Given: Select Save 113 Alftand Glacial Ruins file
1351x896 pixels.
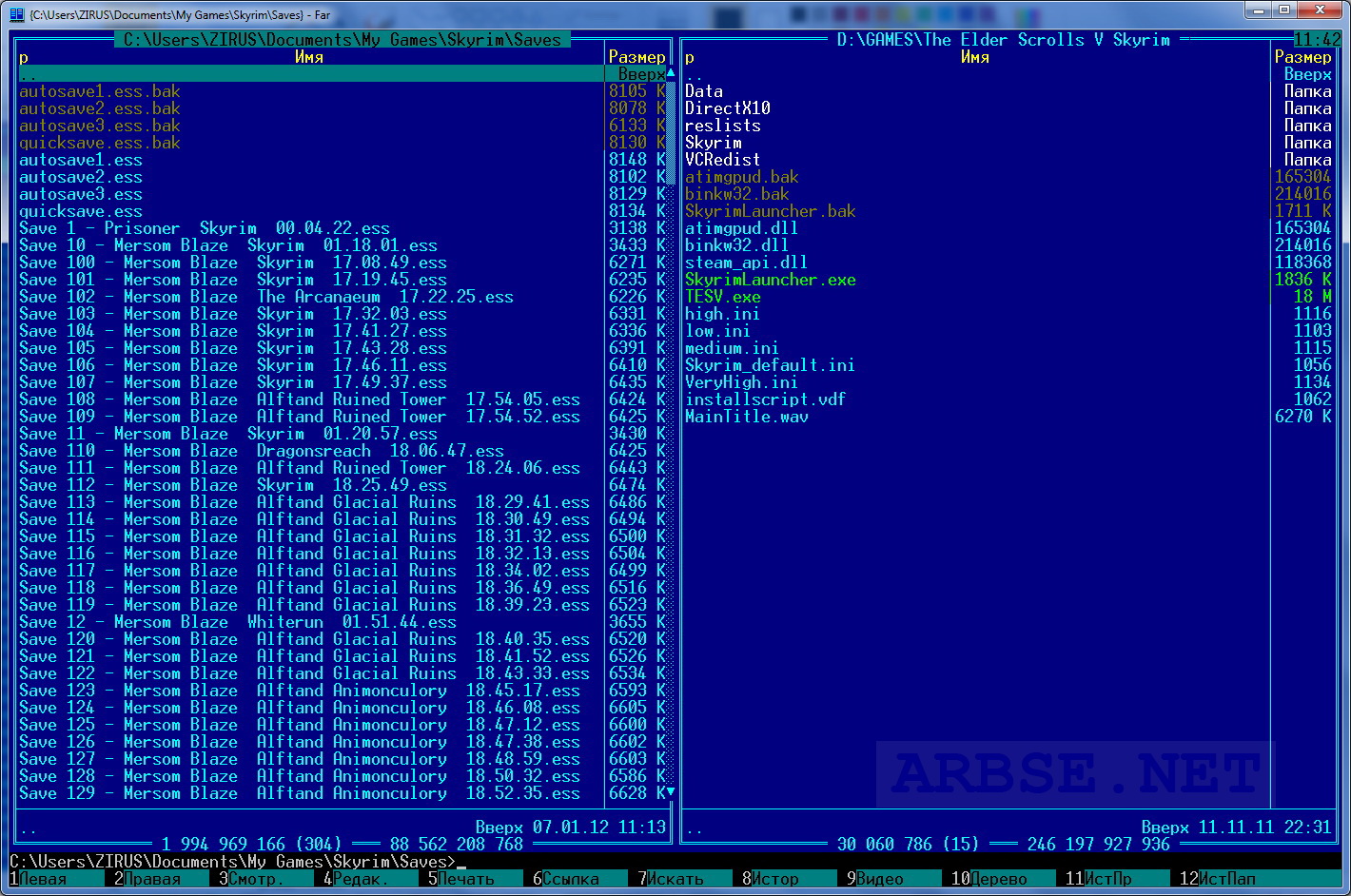Looking at the screenshot, I should coord(304,502).
